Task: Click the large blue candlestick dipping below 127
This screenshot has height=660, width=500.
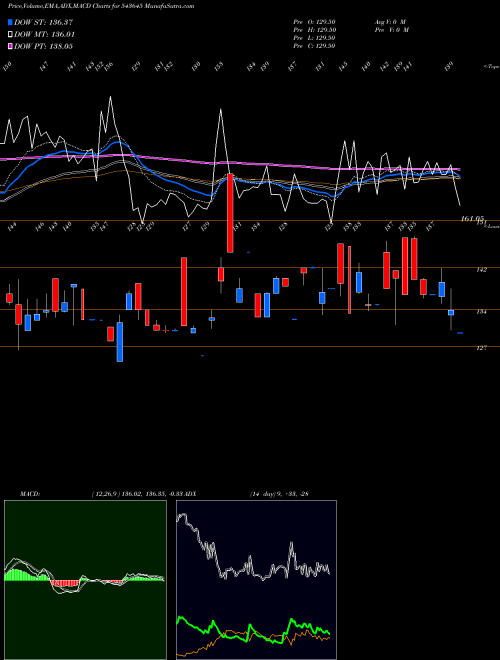Action: (120, 342)
